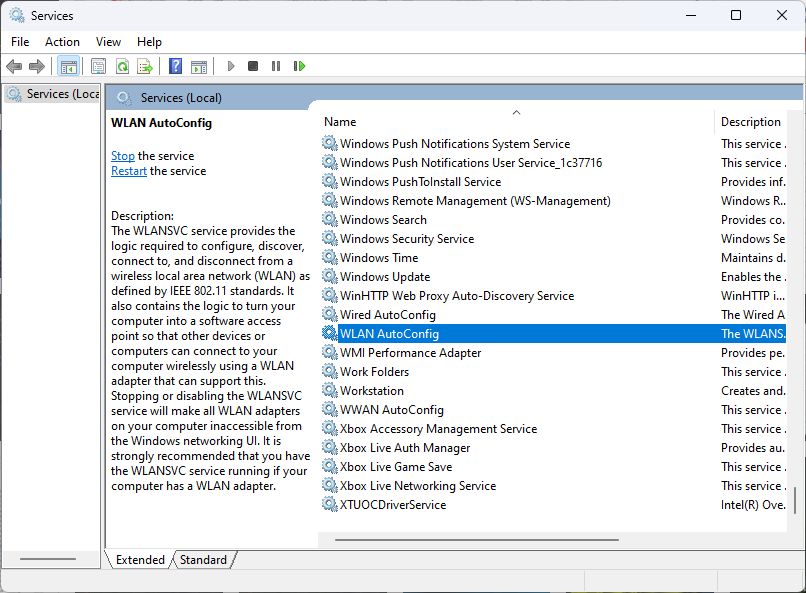Click the gear icon beside WMI Performance Adapter
This screenshot has width=806, height=593.
pos(329,353)
